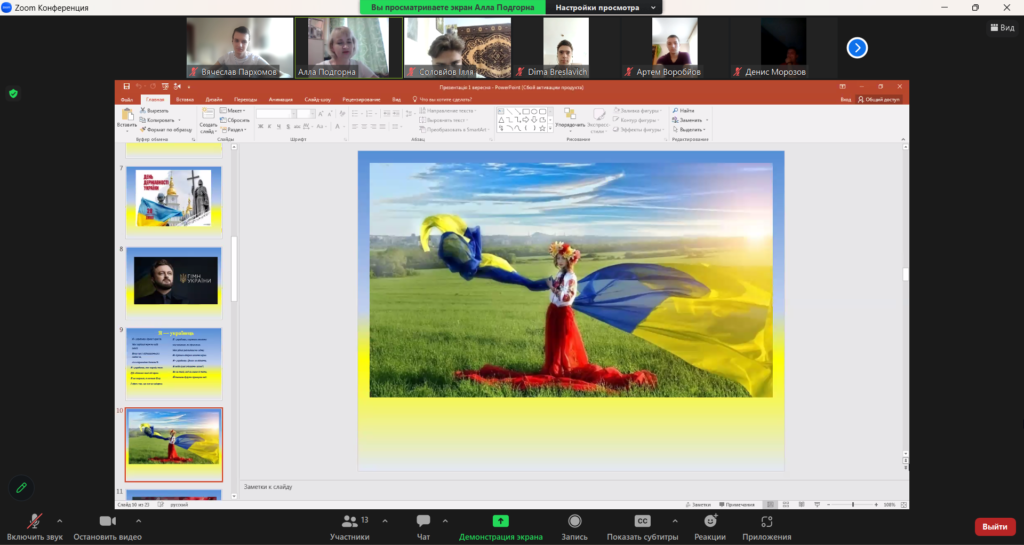Open slide 8 thumbnail Гімн України

click(174, 282)
